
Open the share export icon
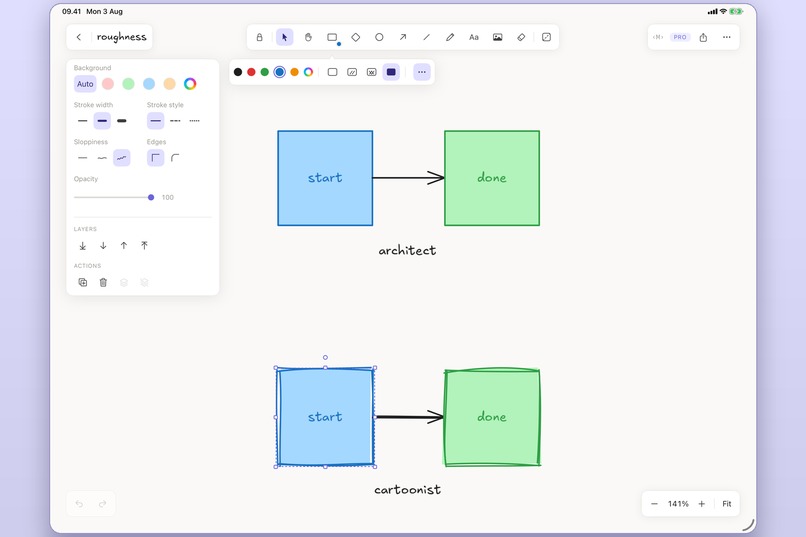[x=703, y=37]
